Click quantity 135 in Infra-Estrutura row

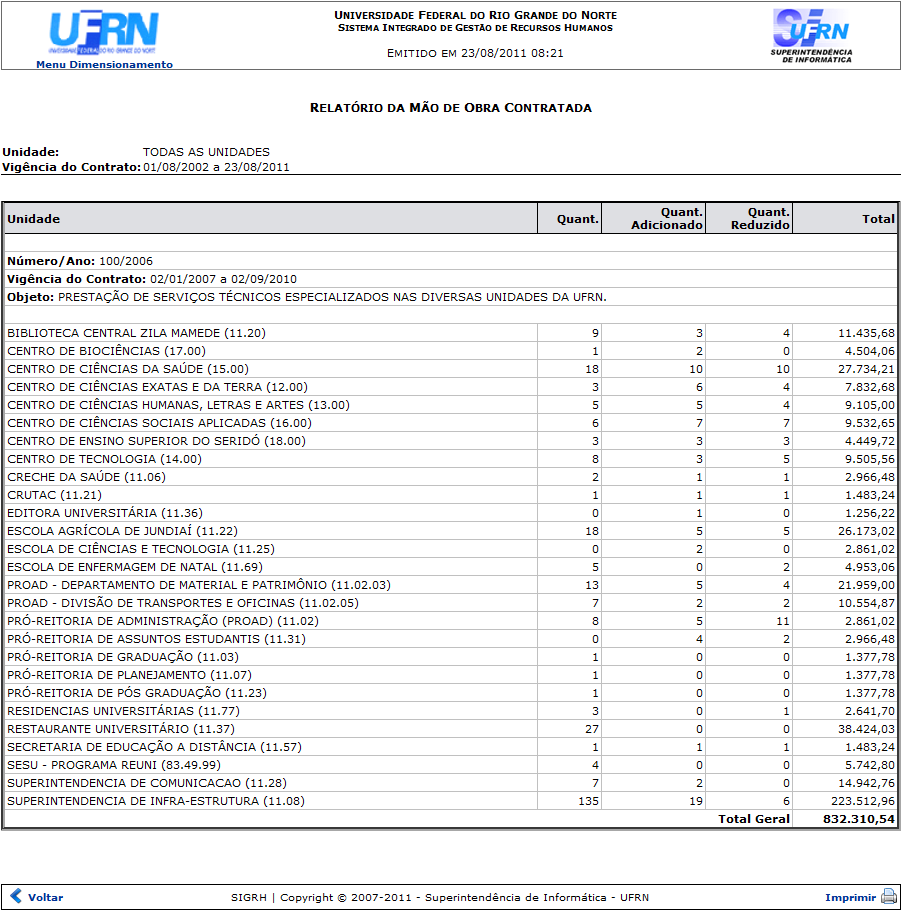(588, 801)
